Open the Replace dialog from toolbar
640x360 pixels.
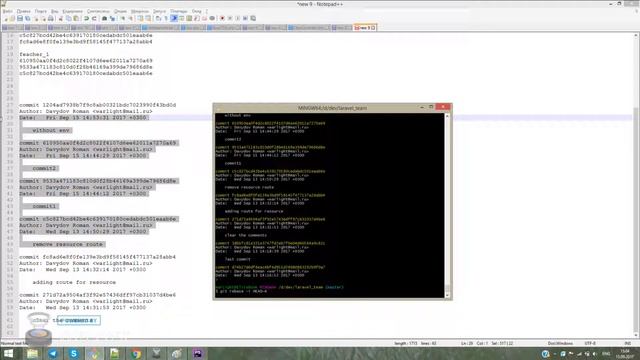pos(112,18)
